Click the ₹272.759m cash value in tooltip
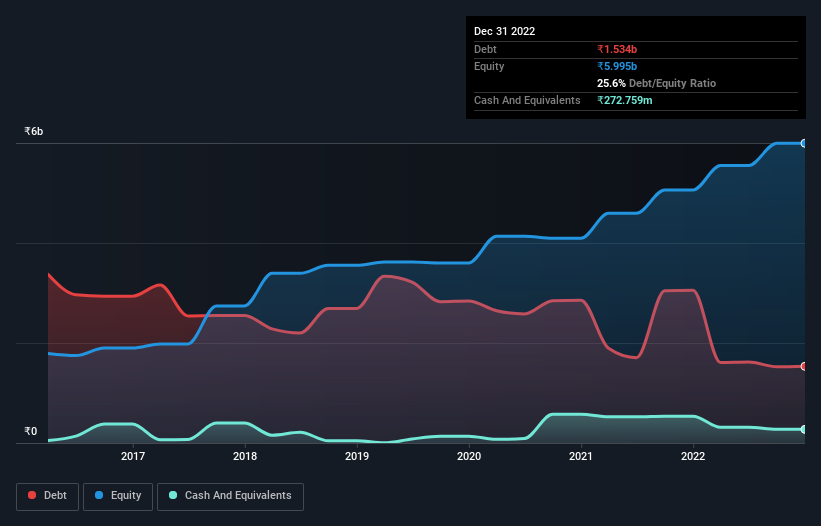 [625, 100]
